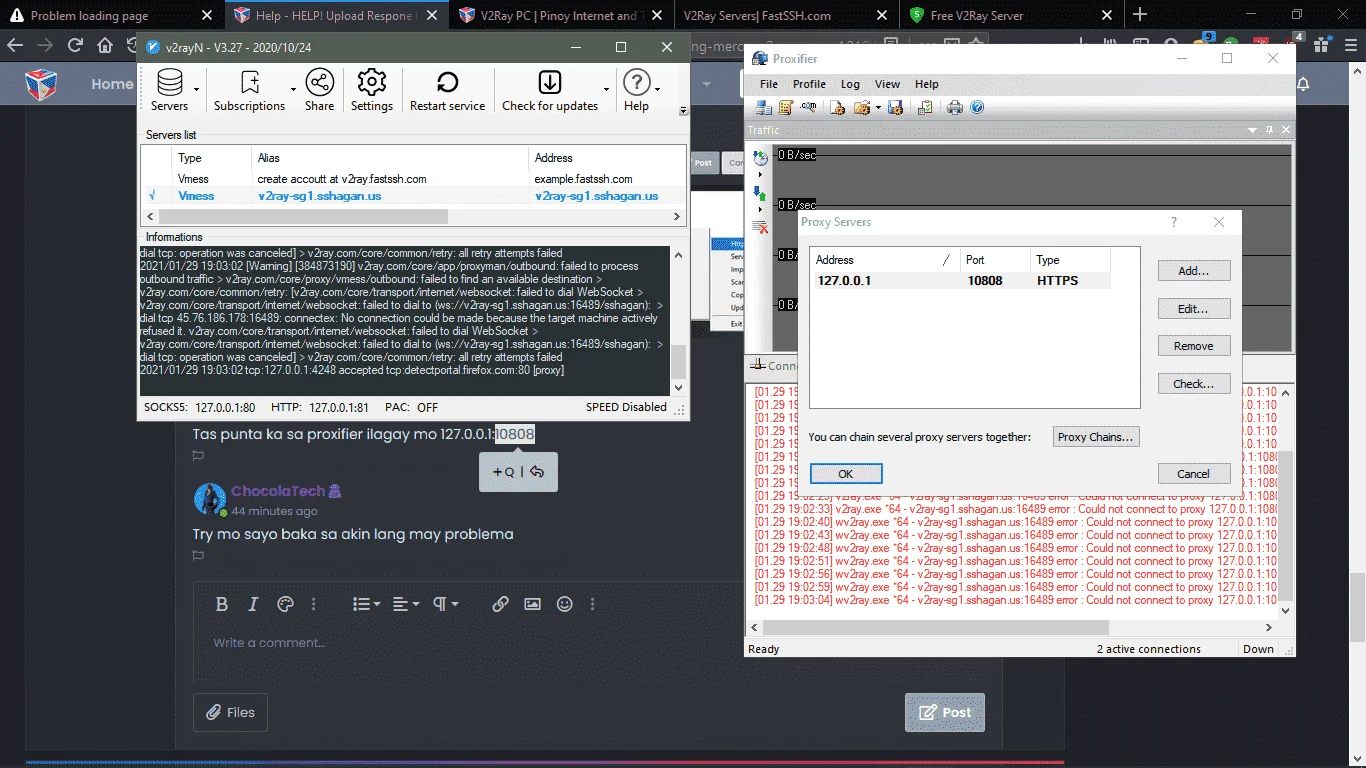Open paragraph format dropdown in comment editor
The image size is (1366, 768).
point(446,604)
